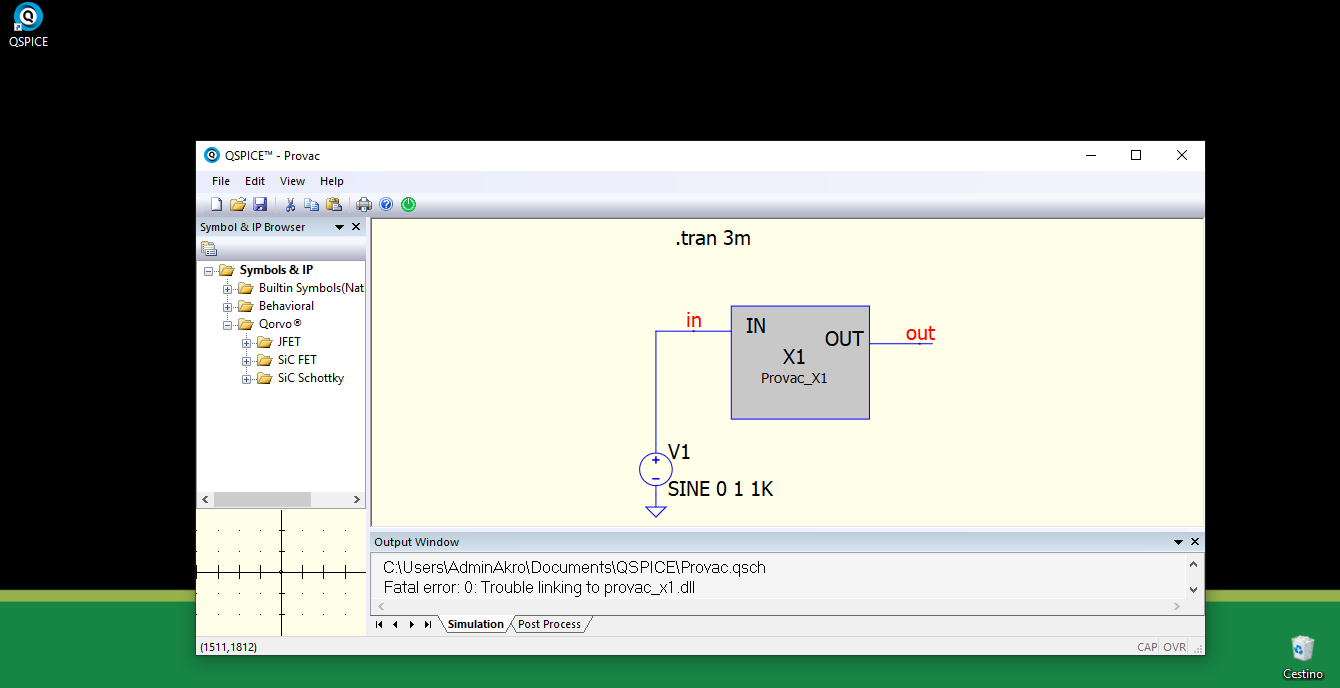The height and width of the screenshot is (688, 1340).
Task: Save the schematic with the floppy disk icon
Action: tap(260, 205)
